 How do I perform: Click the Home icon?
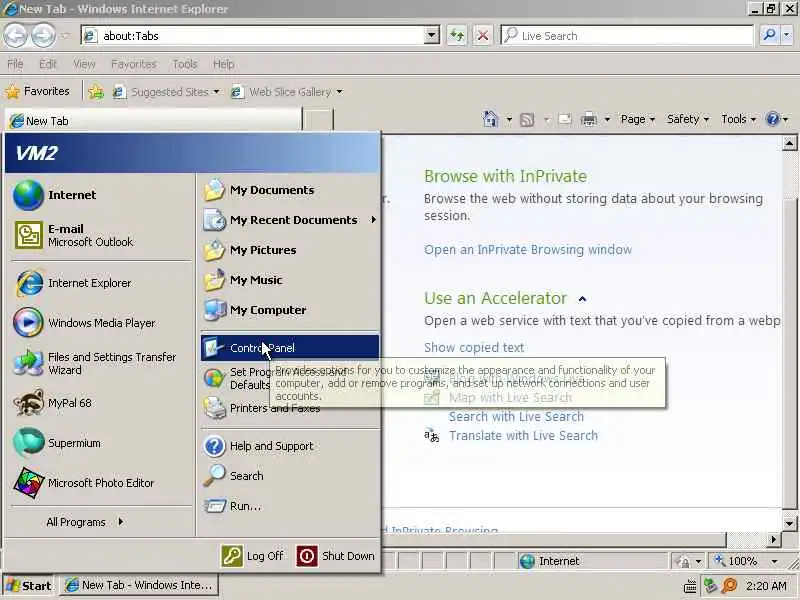(x=490, y=119)
